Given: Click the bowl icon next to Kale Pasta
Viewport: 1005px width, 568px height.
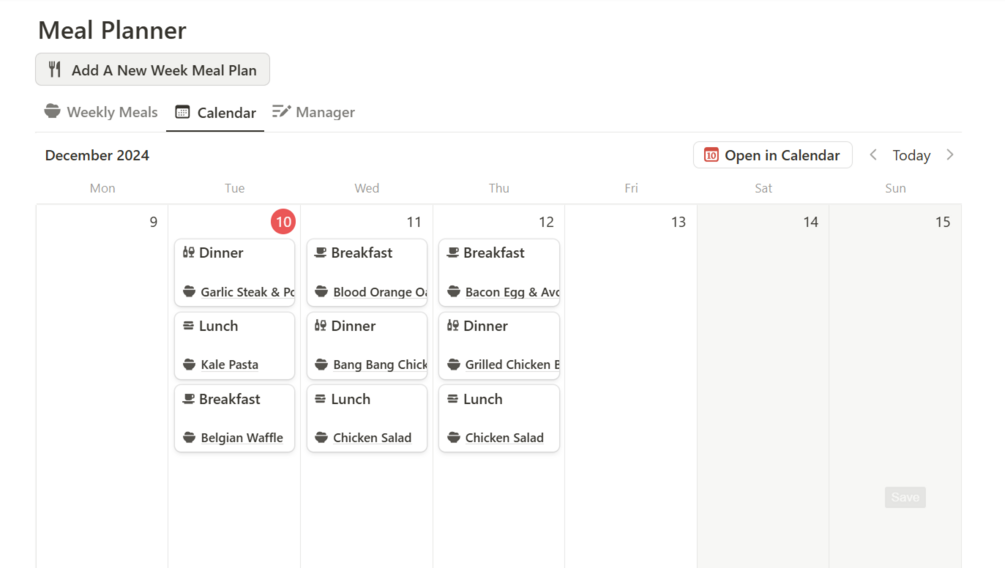Looking at the screenshot, I should (189, 365).
